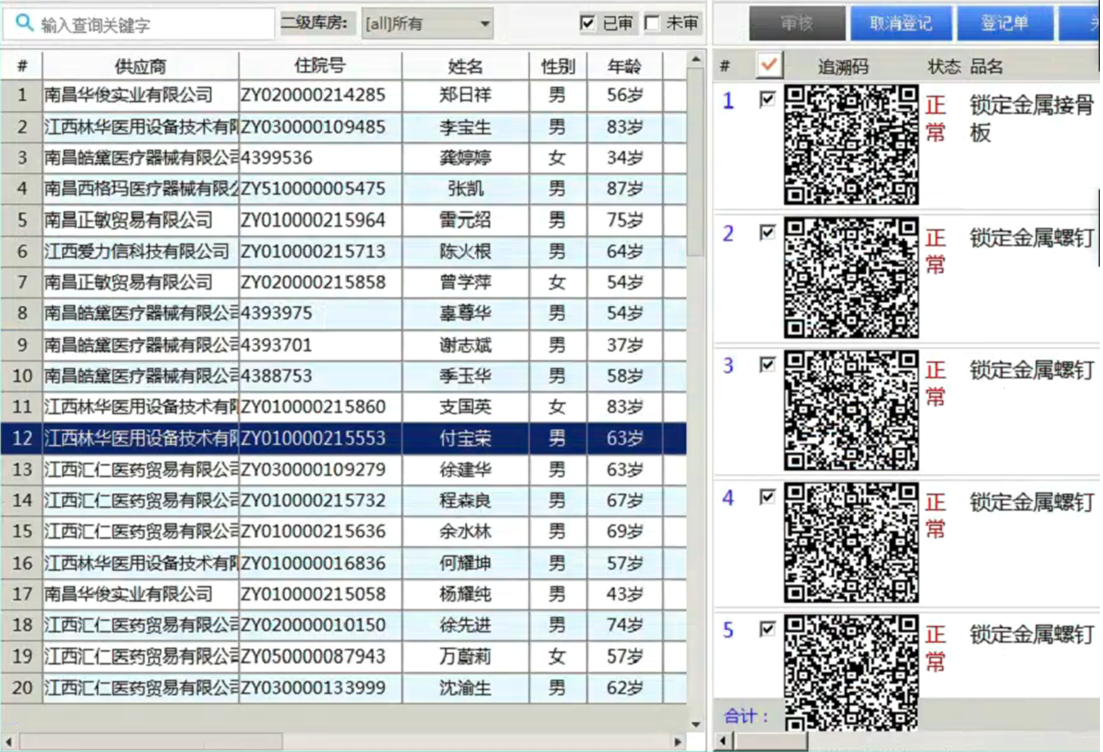This screenshot has height=752, width=1103.
Task: Click the patient list horizontal scrollbar thumb
Action: (x=151, y=741)
